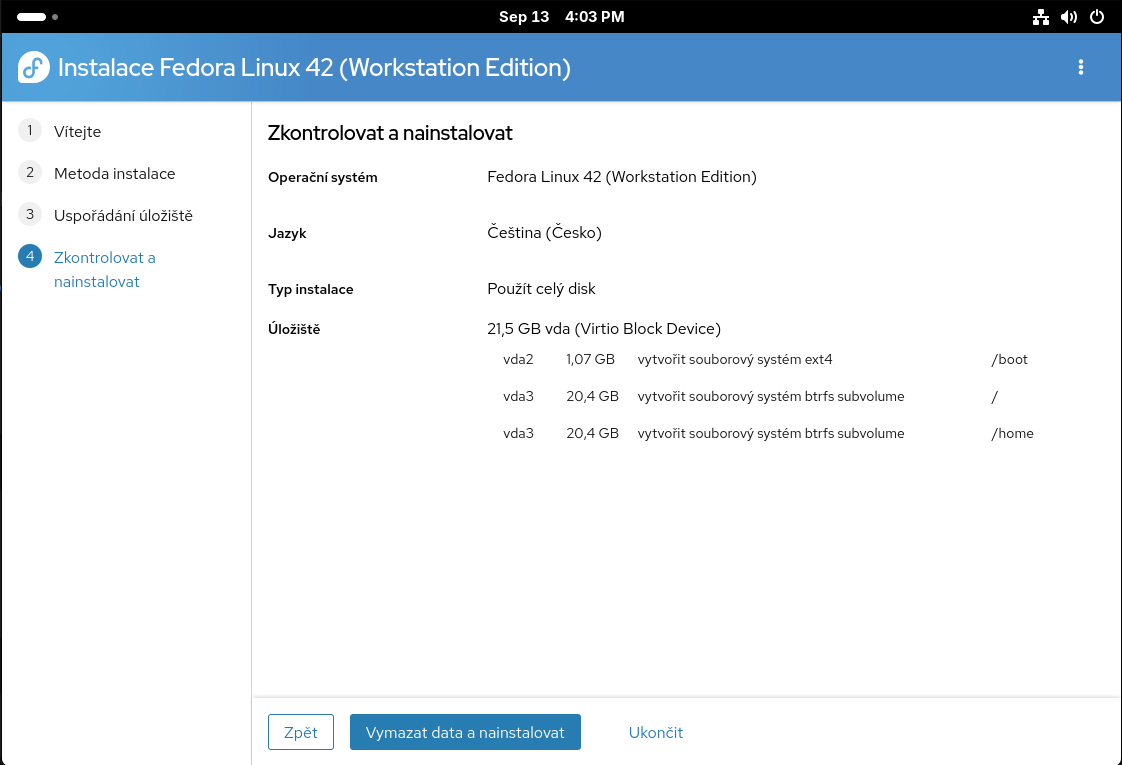This screenshot has width=1122, height=765.
Task: Click the step number 2 badge
Action: (x=30, y=172)
